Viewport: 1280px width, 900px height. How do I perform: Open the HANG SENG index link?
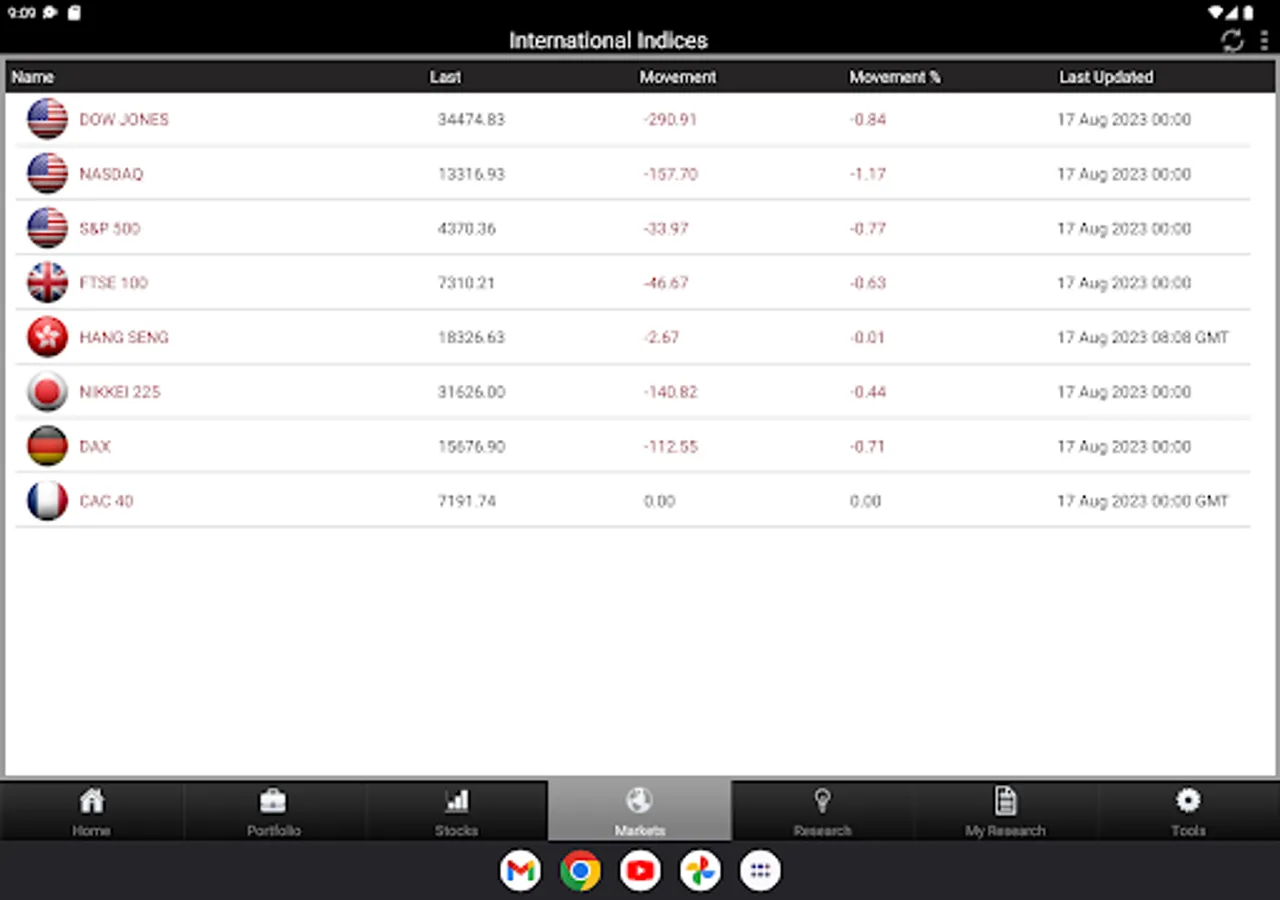124,337
